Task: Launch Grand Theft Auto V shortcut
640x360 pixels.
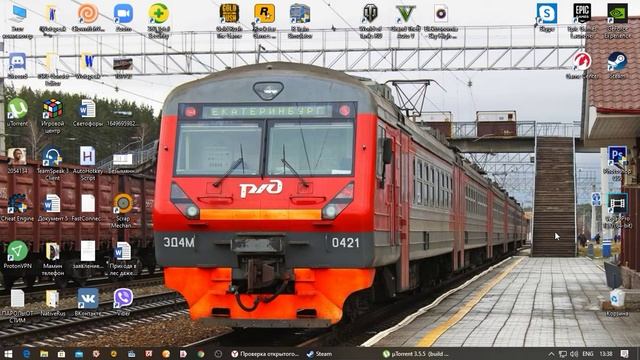Action: [x=405, y=14]
